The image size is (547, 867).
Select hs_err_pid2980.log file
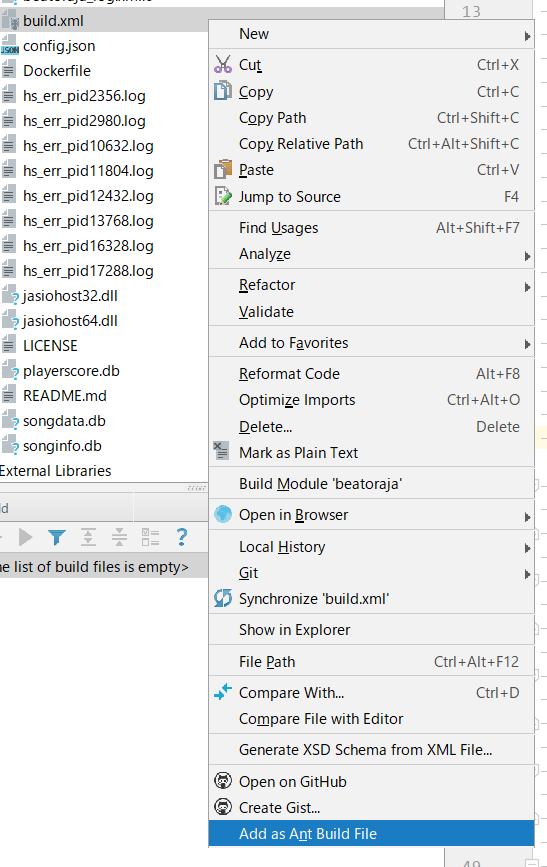(84, 121)
